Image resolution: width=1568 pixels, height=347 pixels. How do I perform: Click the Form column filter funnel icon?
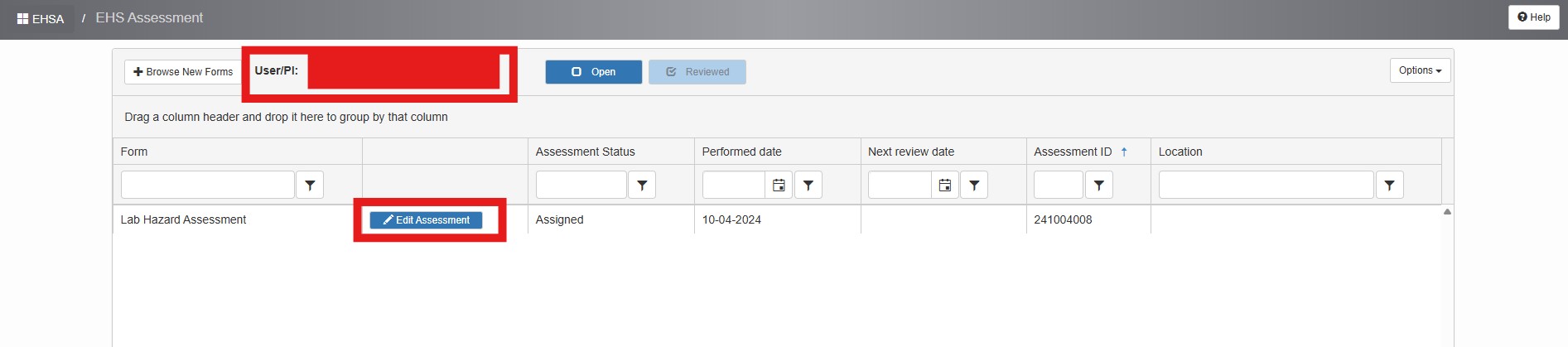(310, 185)
